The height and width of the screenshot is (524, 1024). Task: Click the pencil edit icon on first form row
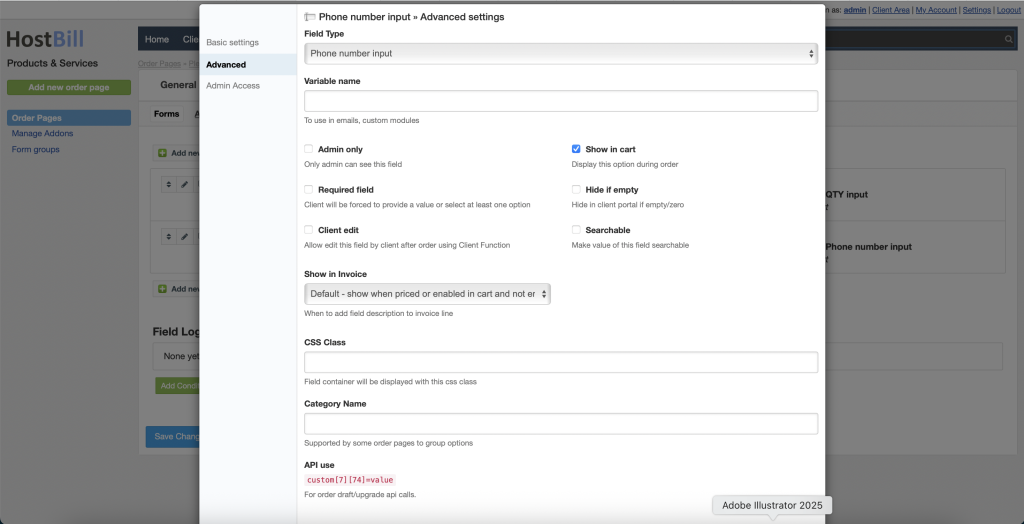[x=184, y=185]
